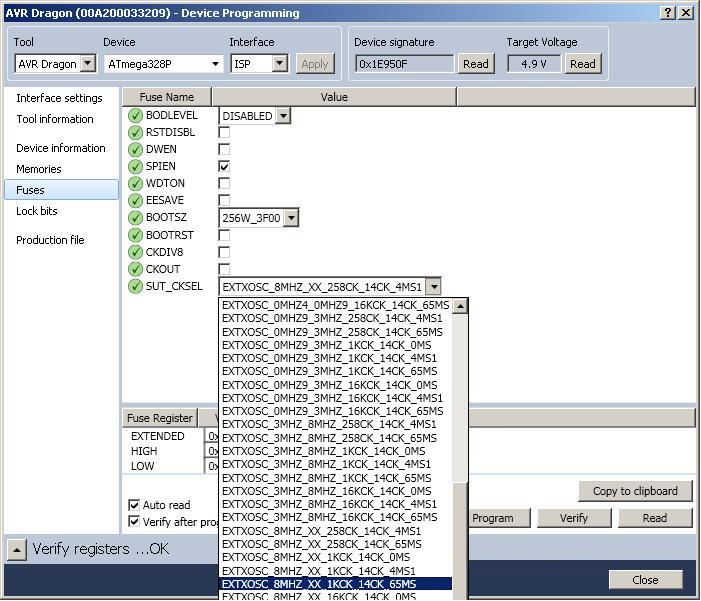Click the green status icon beside BODLEVEL

(x=135, y=116)
